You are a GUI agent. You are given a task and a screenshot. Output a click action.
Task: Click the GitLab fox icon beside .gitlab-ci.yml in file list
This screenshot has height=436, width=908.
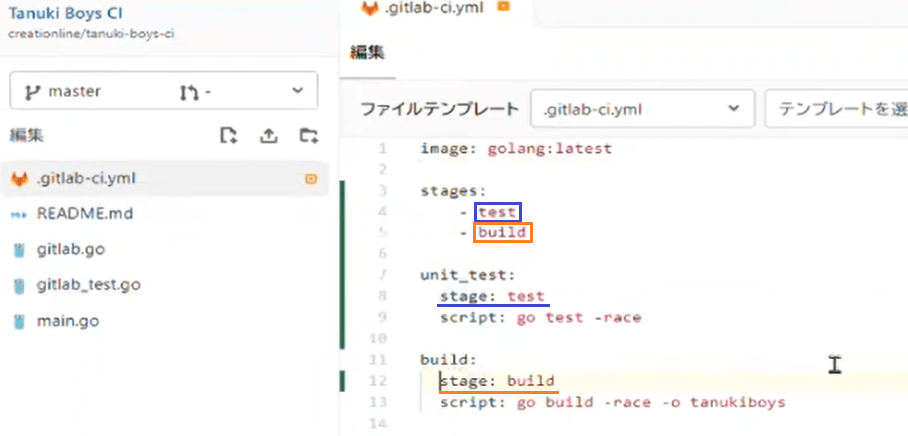click(20, 179)
